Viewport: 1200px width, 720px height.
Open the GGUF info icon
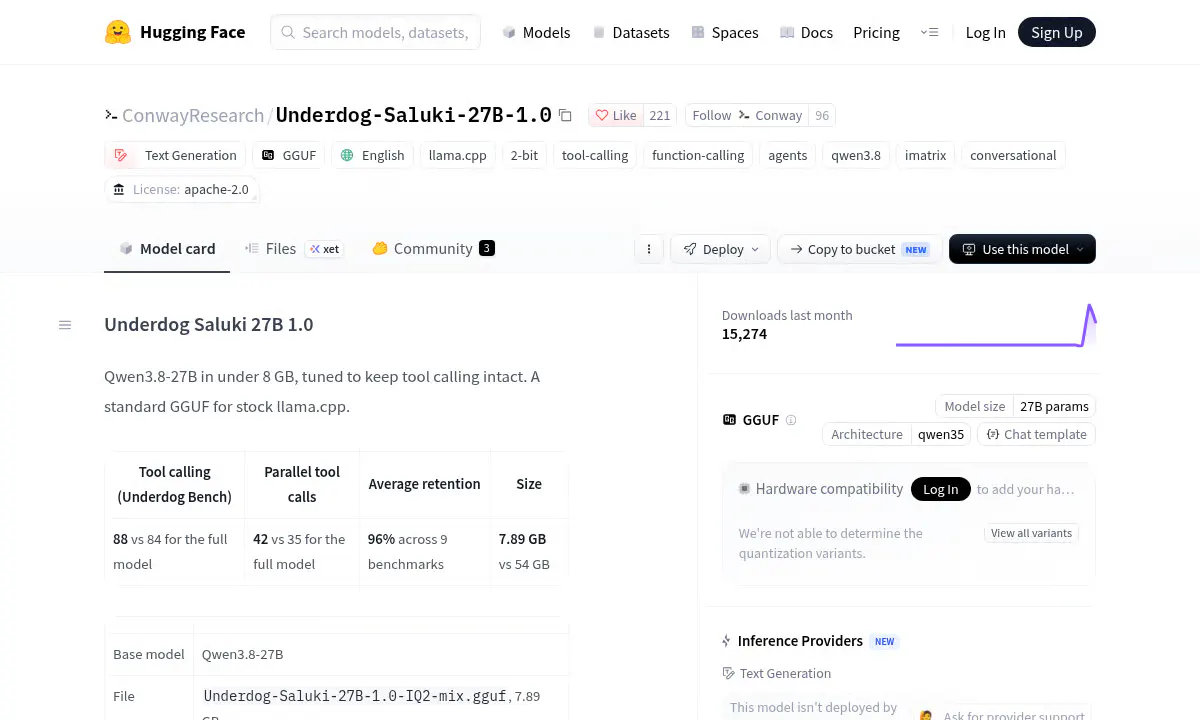(x=791, y=420)
